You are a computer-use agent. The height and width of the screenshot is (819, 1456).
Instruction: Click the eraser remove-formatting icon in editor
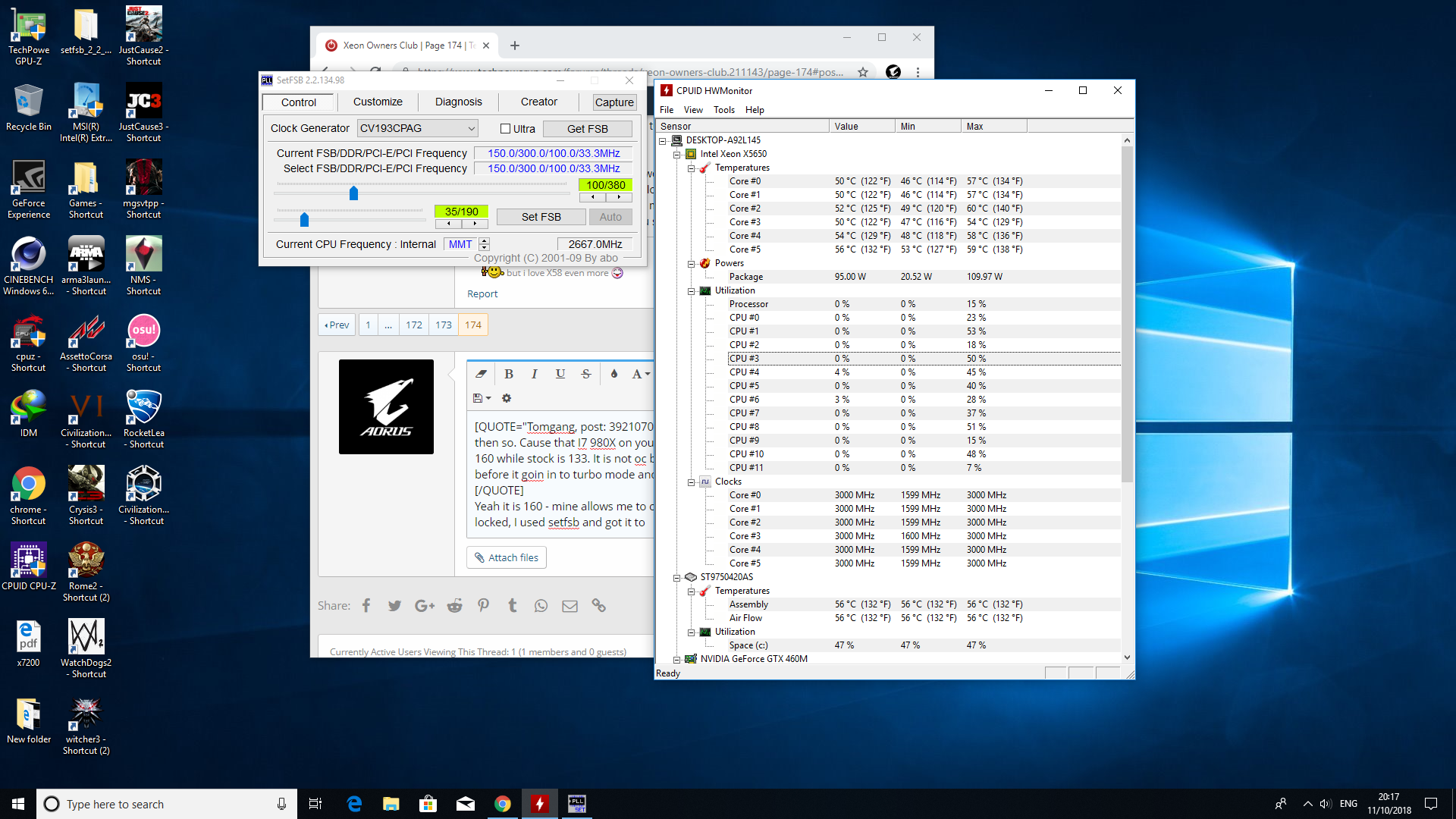[481, 374]
